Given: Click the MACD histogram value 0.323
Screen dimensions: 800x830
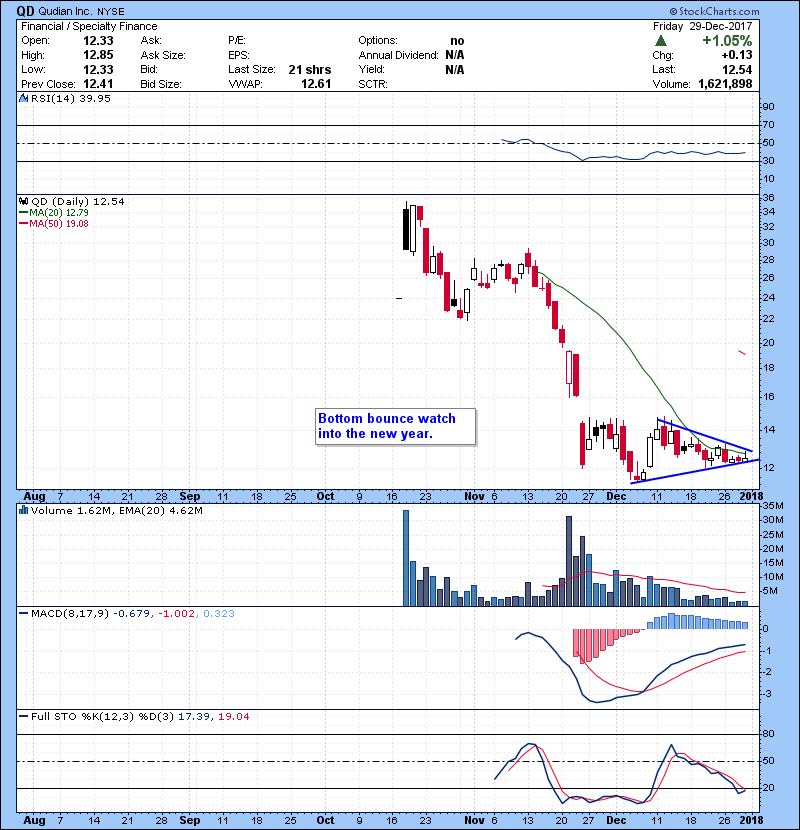Looking at the screenshot, I should (219, 614).
